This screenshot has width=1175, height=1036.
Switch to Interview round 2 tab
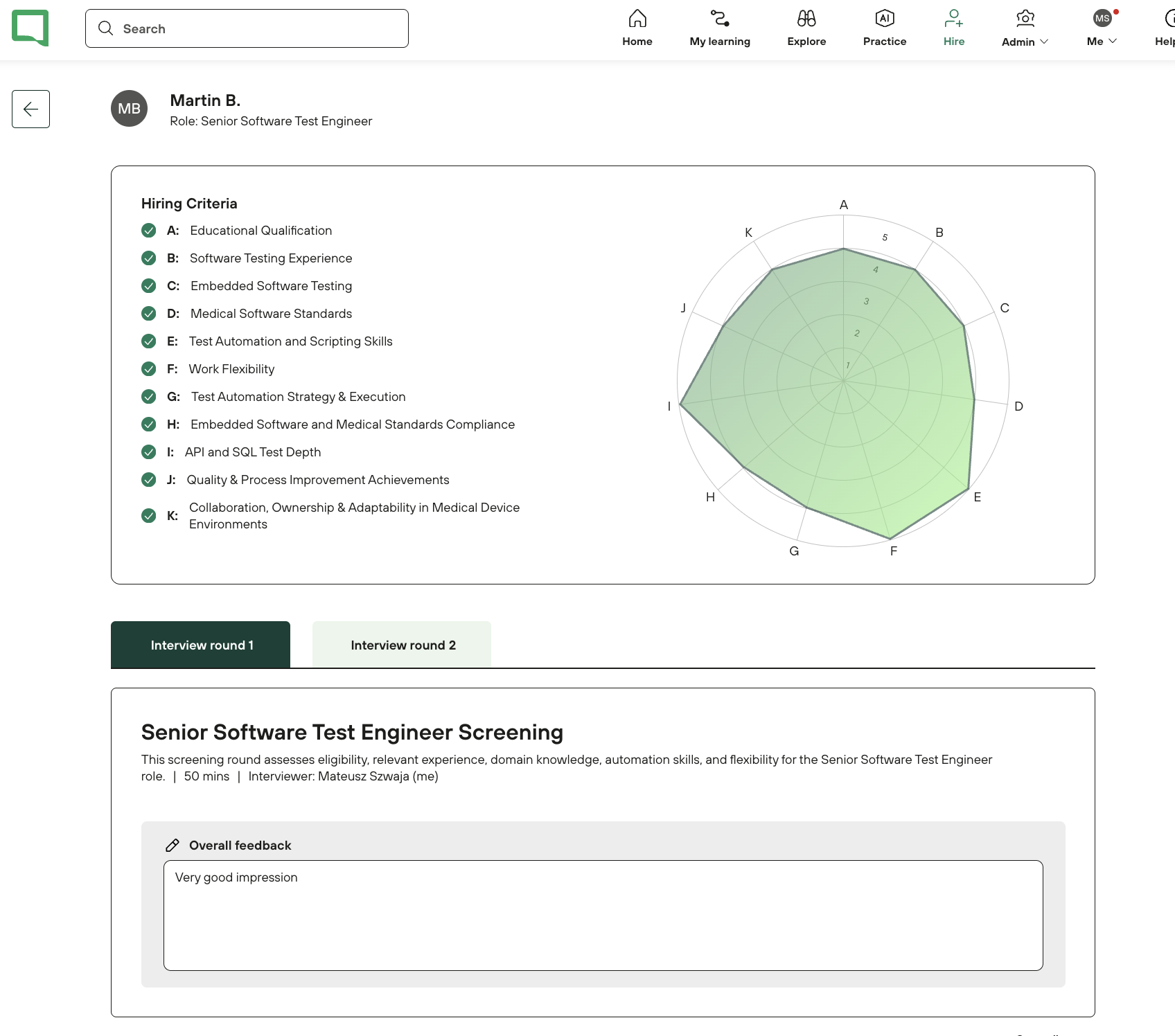click(x=402, y=645)
